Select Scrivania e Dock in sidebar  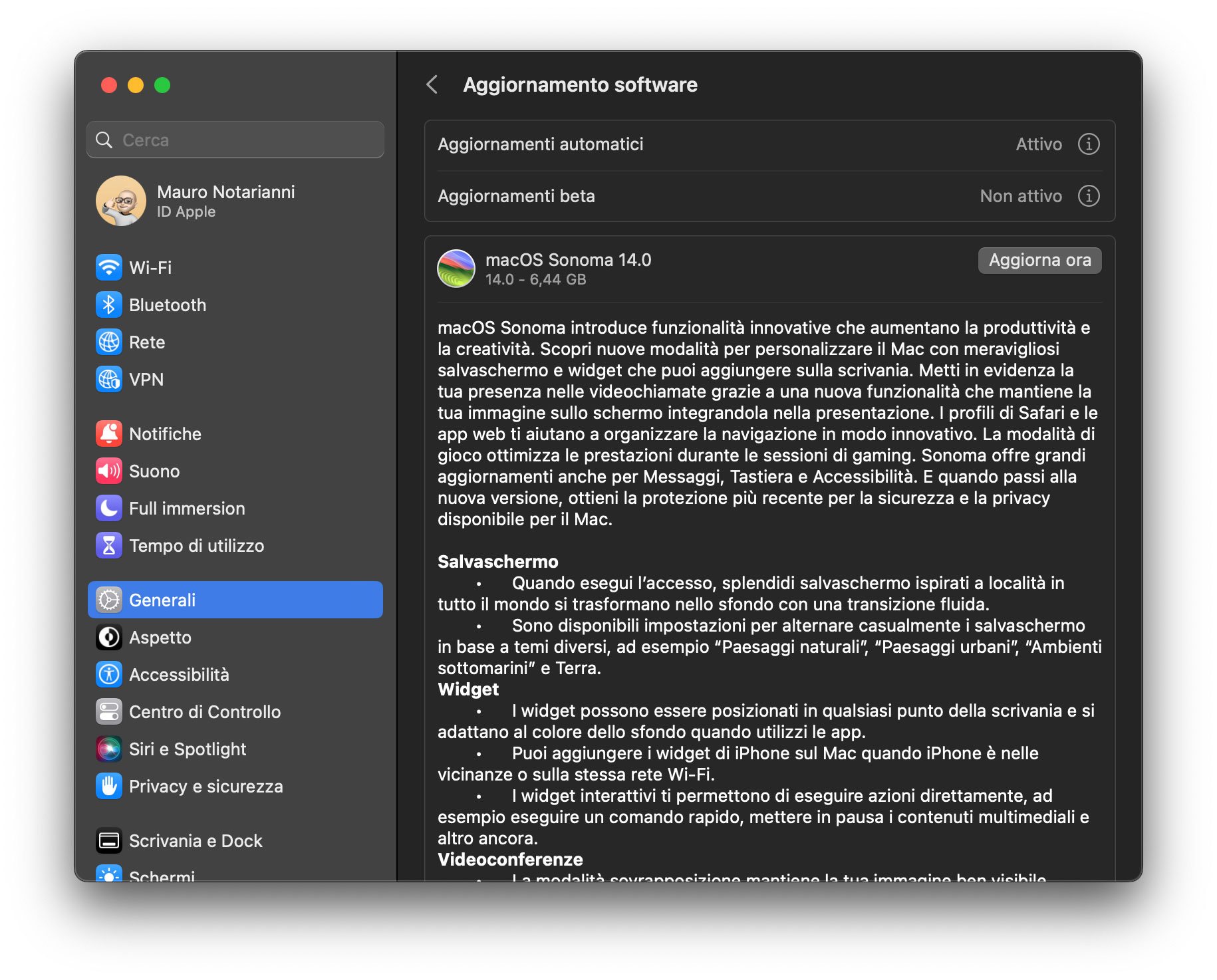[235, 841]
